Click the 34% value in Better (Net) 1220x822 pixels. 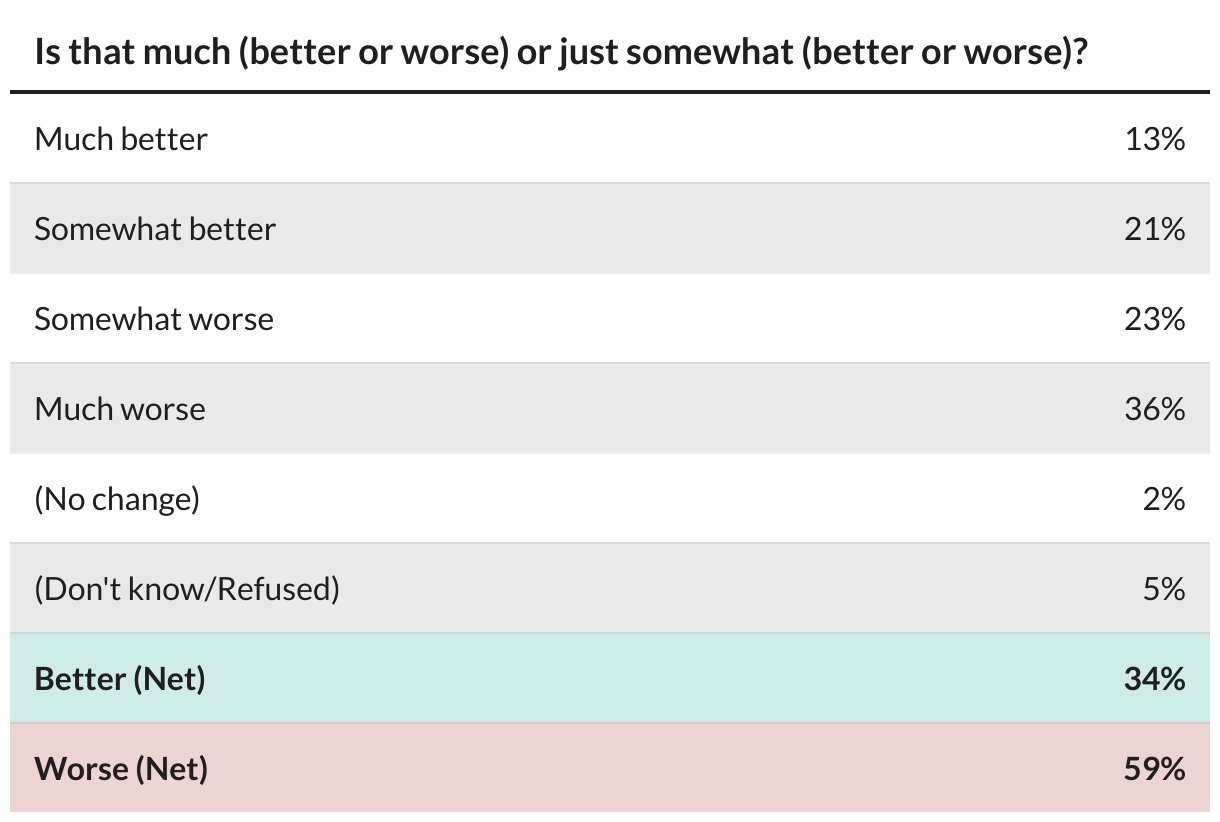coord(1155,678)
